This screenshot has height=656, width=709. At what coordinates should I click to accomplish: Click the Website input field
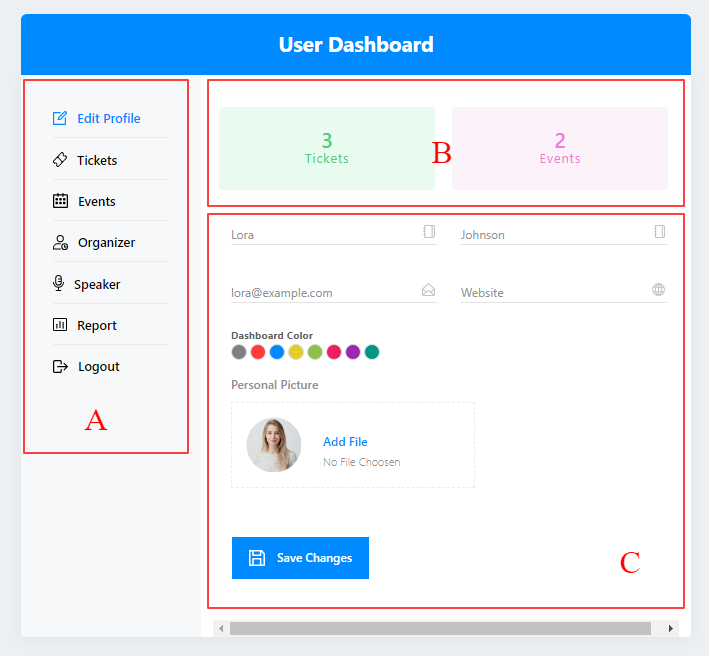coord(564,293)
